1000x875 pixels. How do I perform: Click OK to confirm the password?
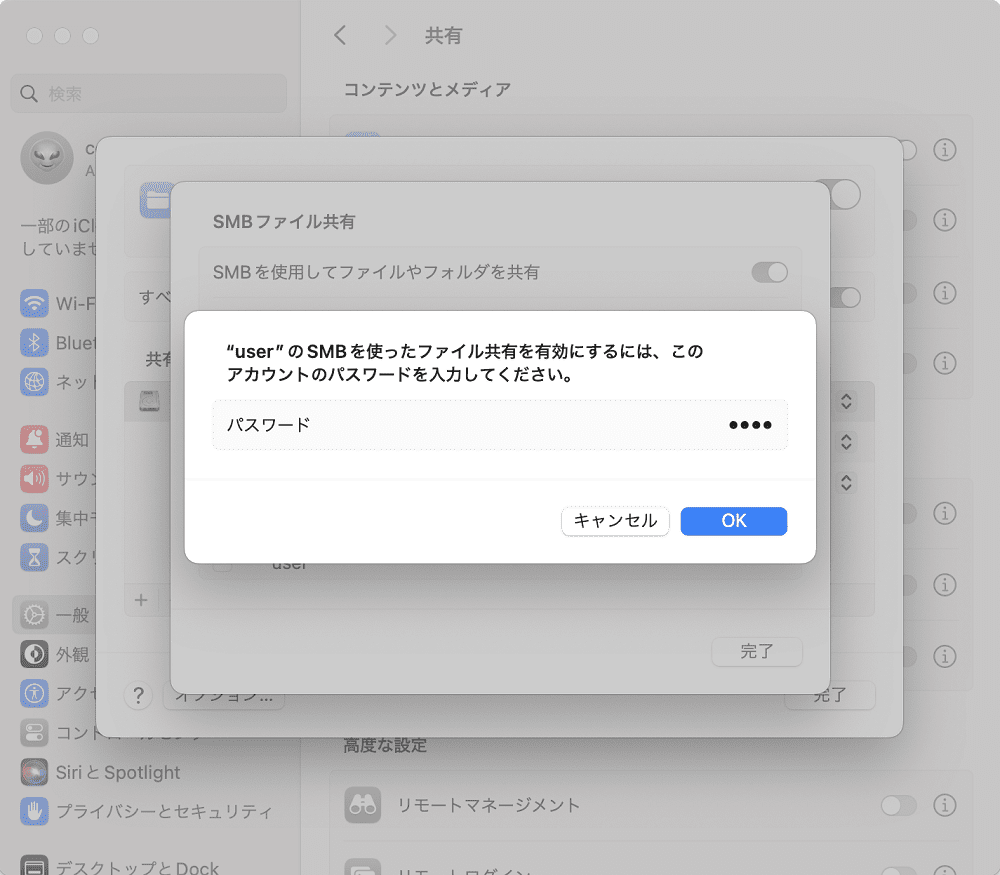(x=733, y=521)
